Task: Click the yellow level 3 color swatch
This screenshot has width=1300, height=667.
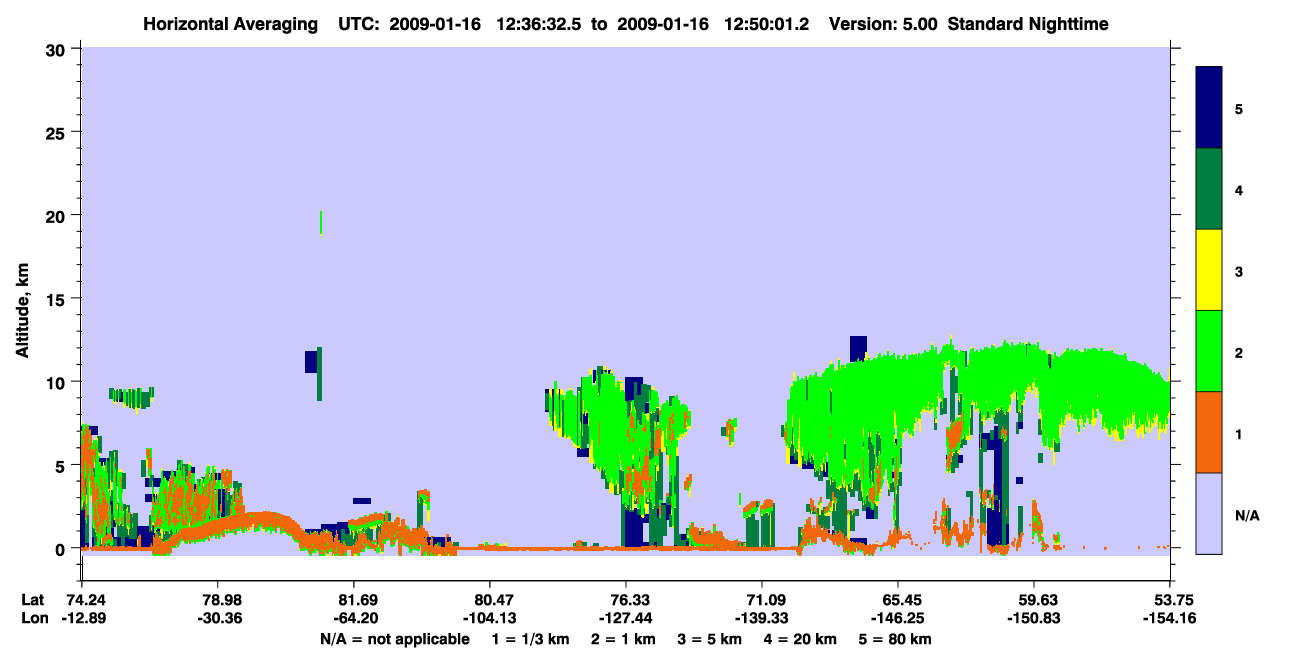Action: [x=1209, y=270]
